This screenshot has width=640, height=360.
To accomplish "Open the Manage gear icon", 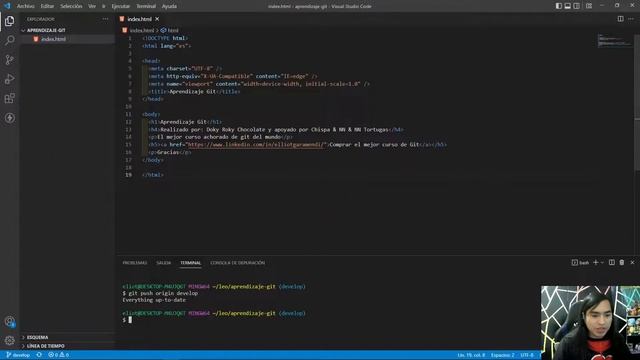I will (9, 340).
